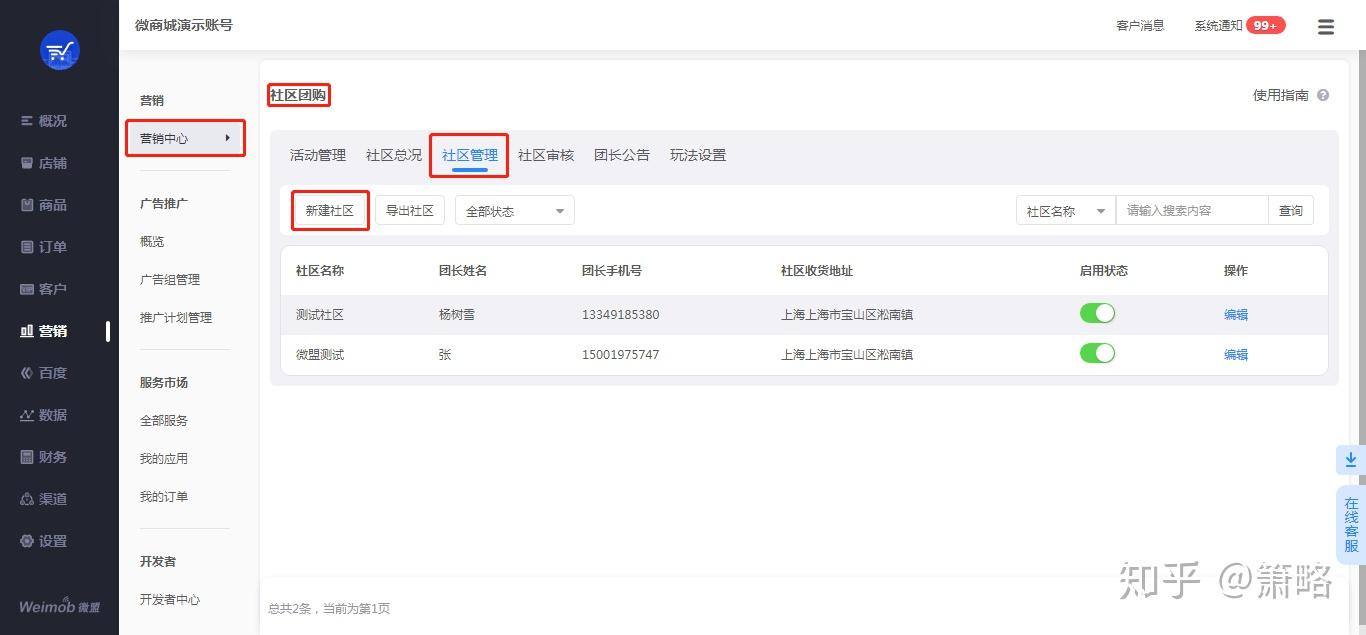Toggle 启用状态 for 微盟测试
This screenshot has height=635, width=1366.
tap(1097, 353)
